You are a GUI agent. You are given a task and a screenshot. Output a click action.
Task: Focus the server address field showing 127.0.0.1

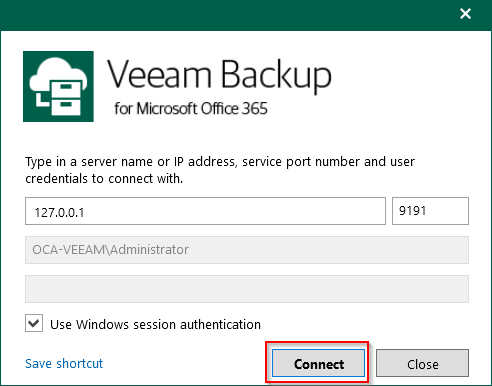(205, 211)
